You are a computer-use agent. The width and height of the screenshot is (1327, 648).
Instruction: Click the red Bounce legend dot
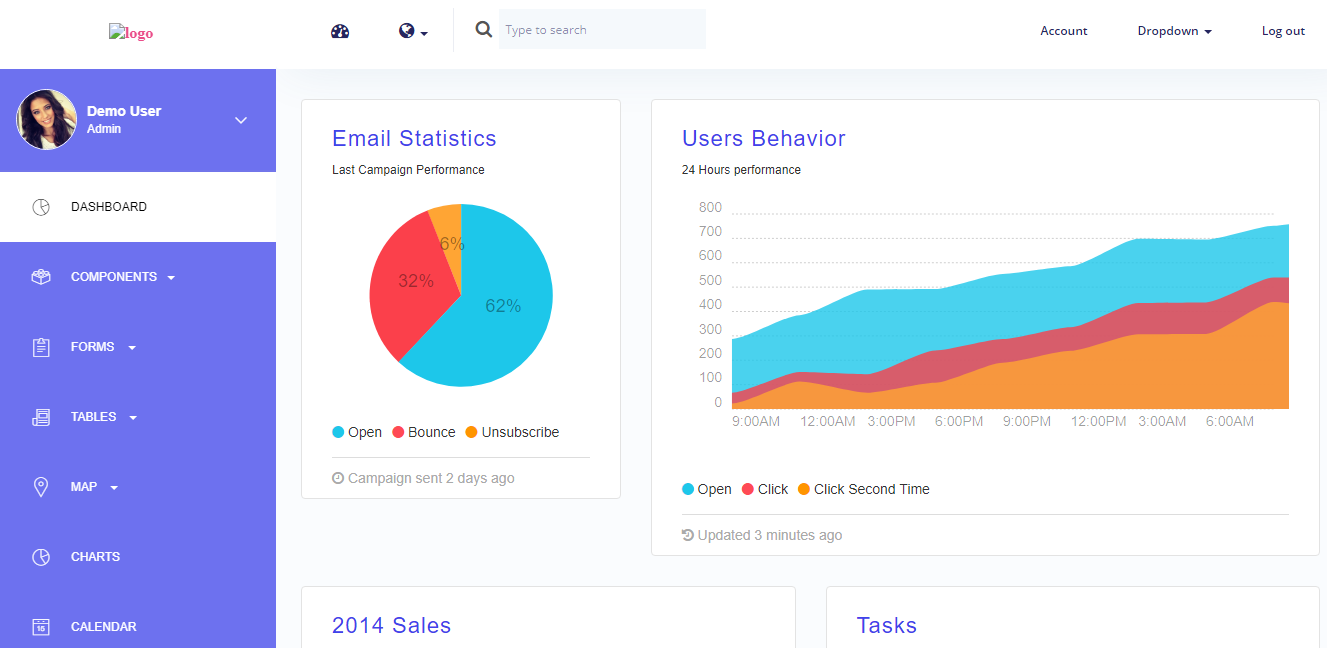click(398, 432)
